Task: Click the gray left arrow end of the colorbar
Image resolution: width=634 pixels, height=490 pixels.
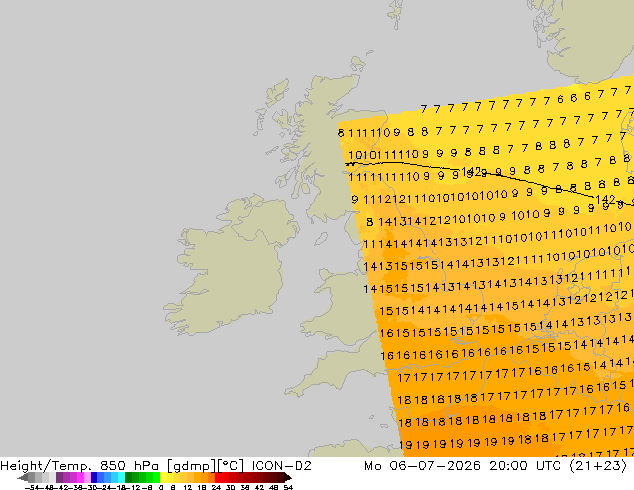Action: [23, 477]
